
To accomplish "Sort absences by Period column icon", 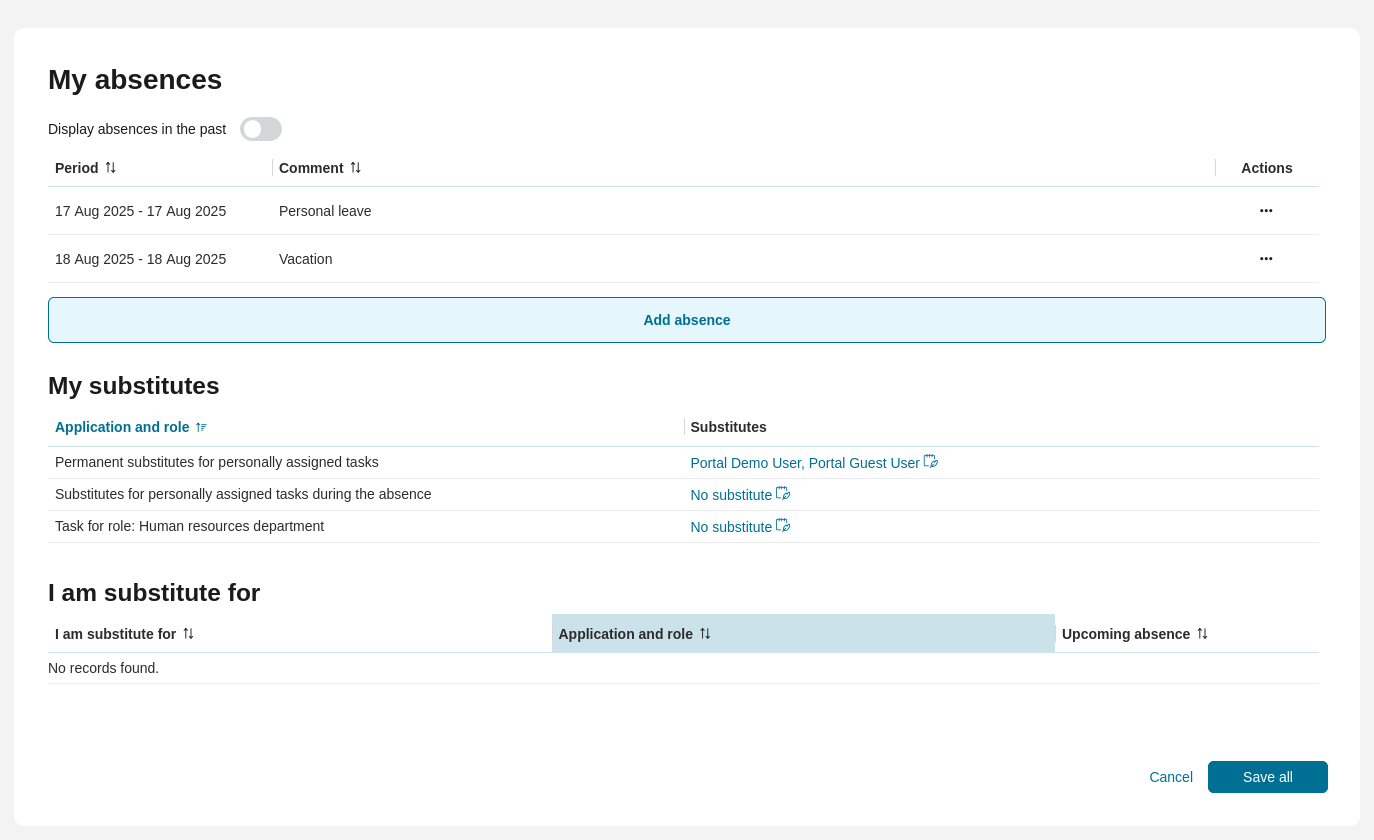I will pos(111,168).
